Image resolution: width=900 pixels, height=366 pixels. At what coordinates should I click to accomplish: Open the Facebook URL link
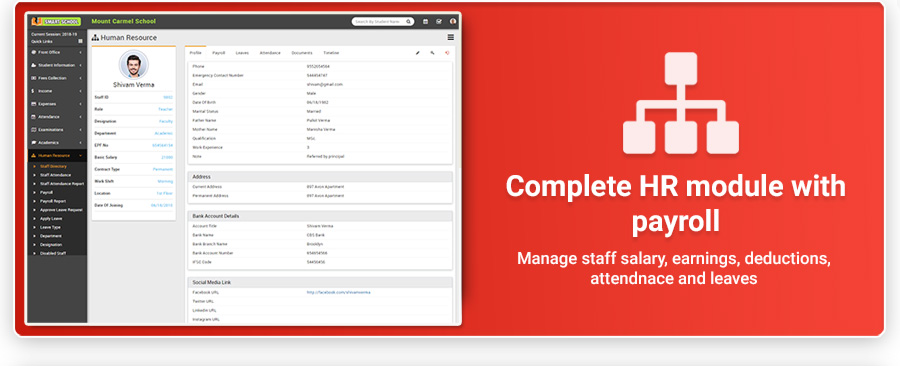point(338,293)
